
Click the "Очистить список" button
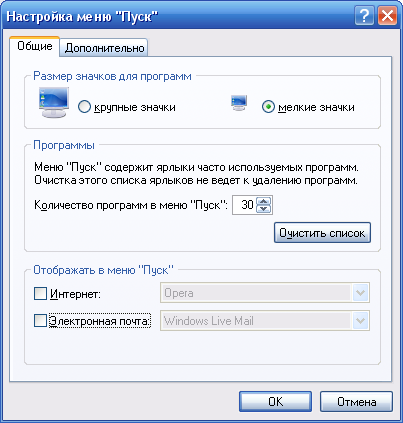pos(322,233)
